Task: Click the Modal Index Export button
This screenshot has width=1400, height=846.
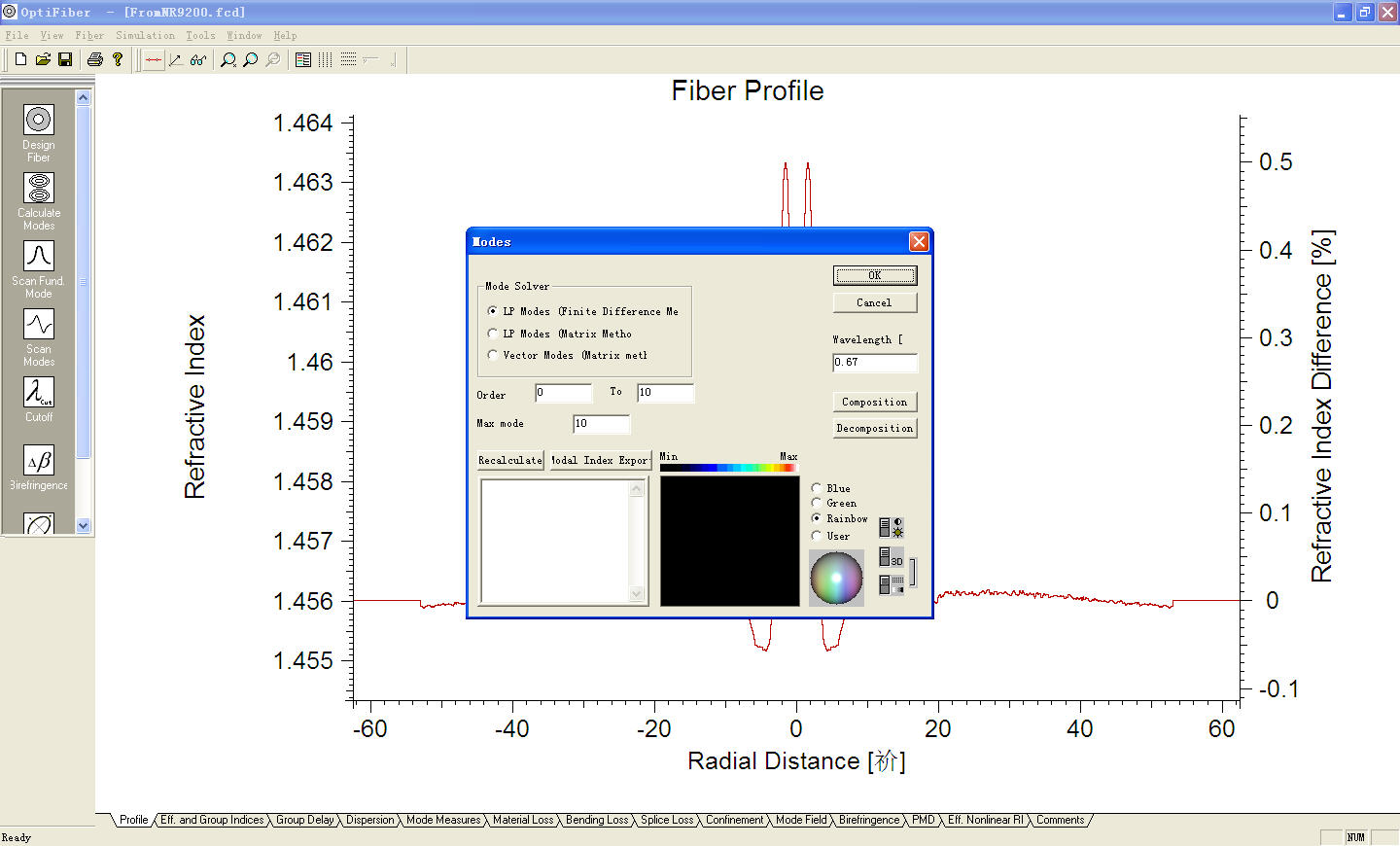Action: [600, 460]
